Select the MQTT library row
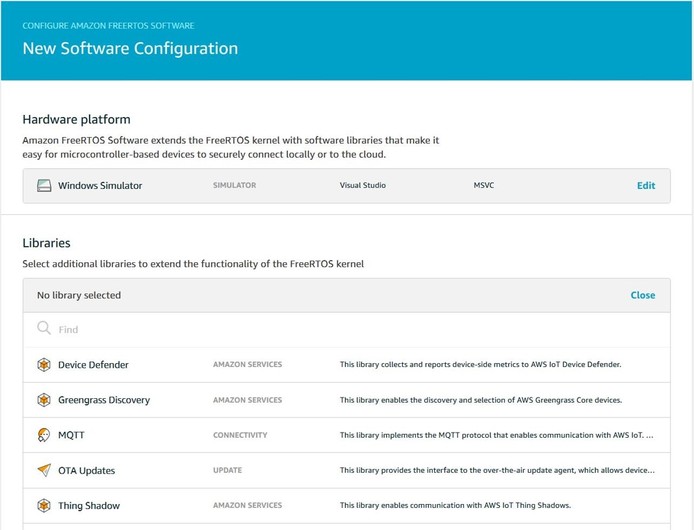Viewport: 694px width, 530px height. [x=347, y=435]
